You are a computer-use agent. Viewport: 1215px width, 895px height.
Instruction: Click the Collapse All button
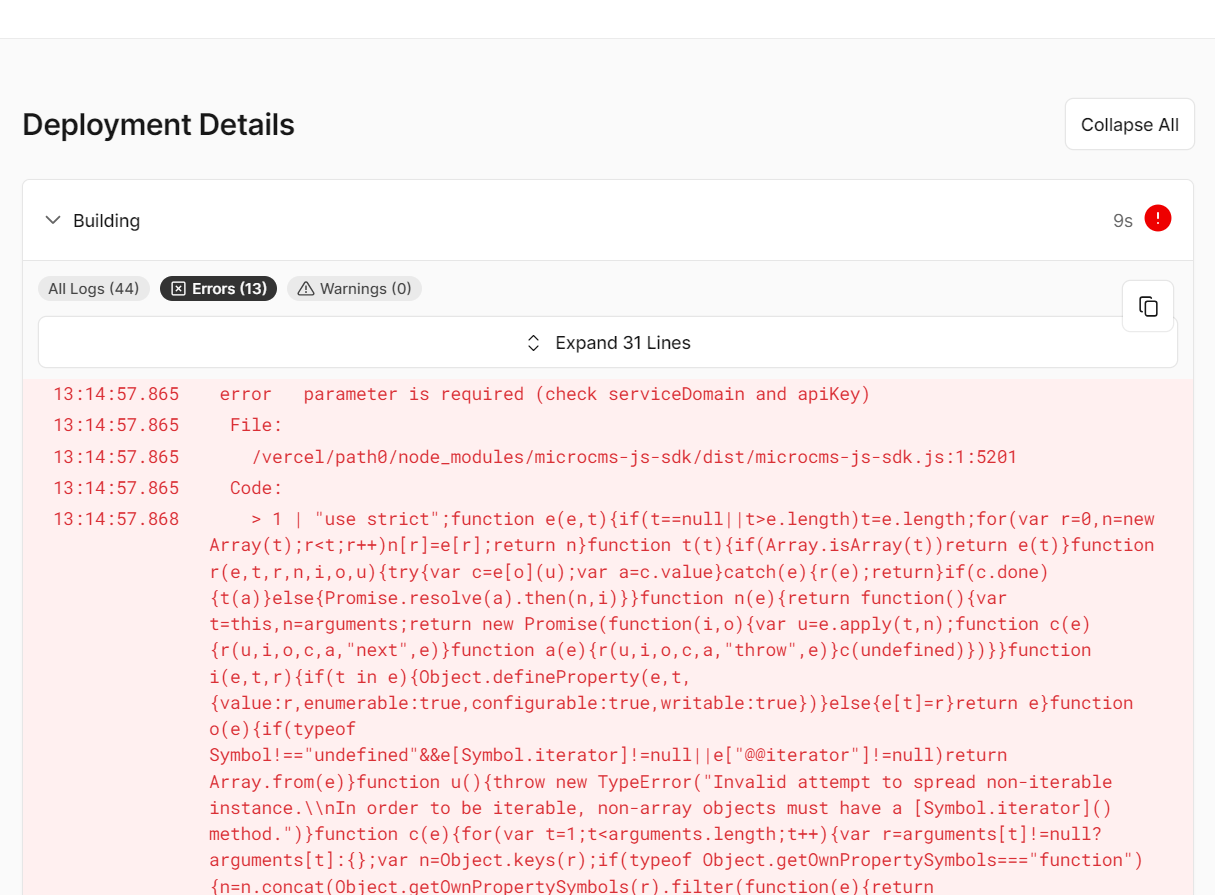click(x=1130, y=125)
